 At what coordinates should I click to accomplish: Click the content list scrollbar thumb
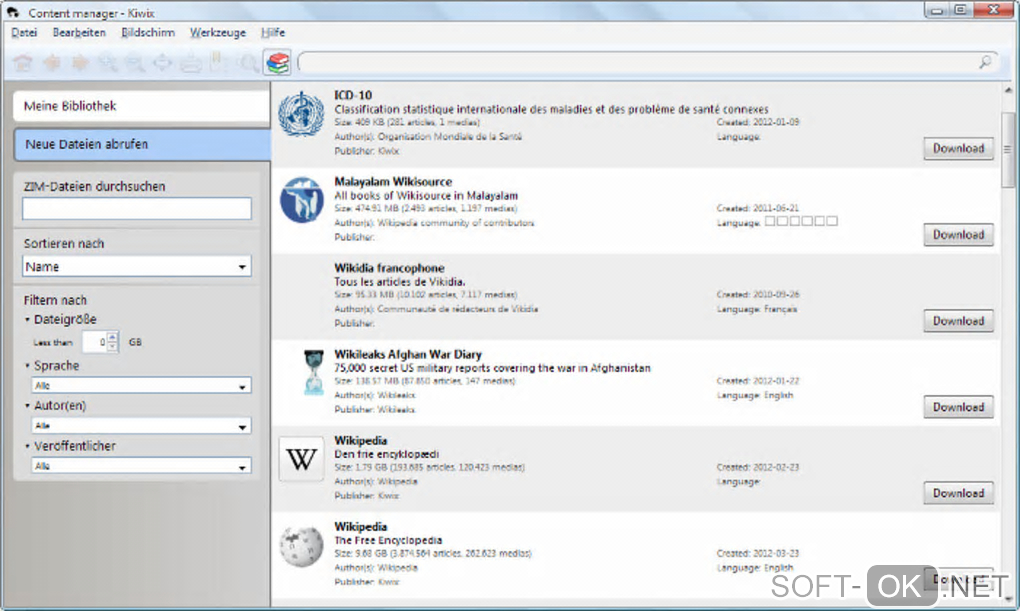tap(1008, 149)
